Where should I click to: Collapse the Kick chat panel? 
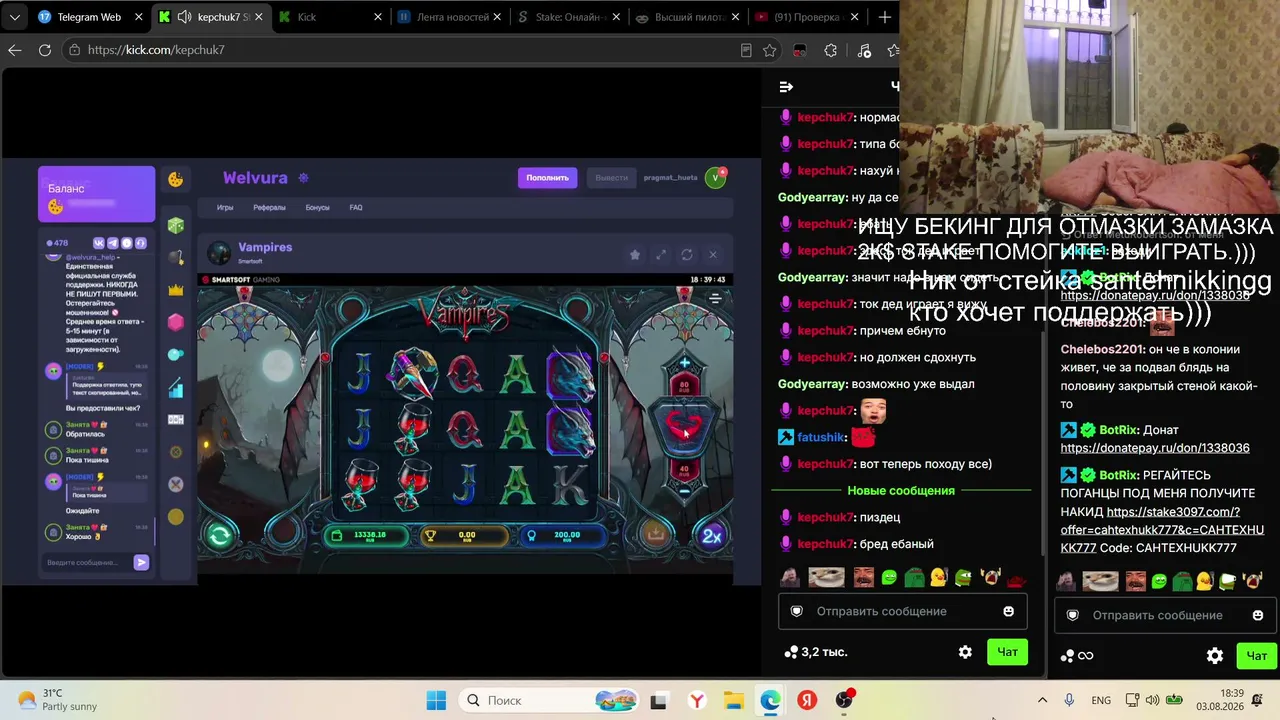786,87
